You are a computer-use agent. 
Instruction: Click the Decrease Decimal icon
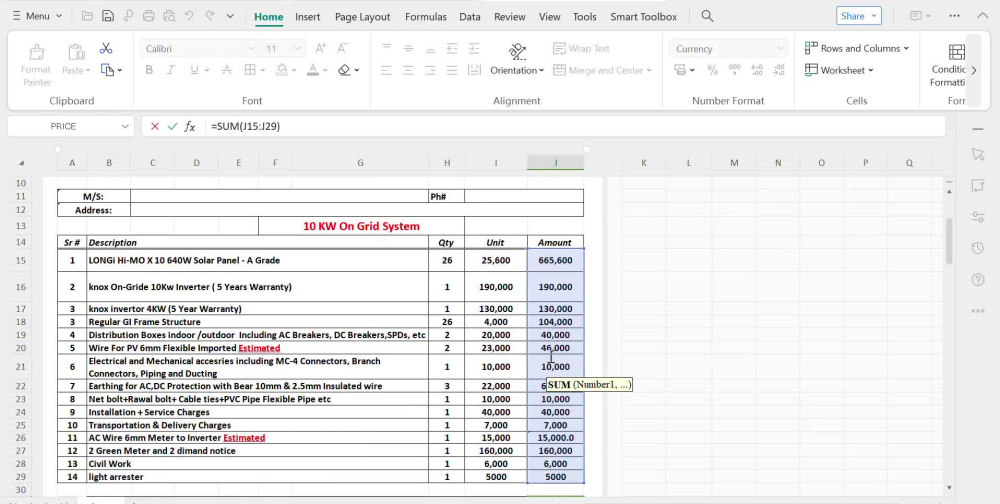(779, 70)
